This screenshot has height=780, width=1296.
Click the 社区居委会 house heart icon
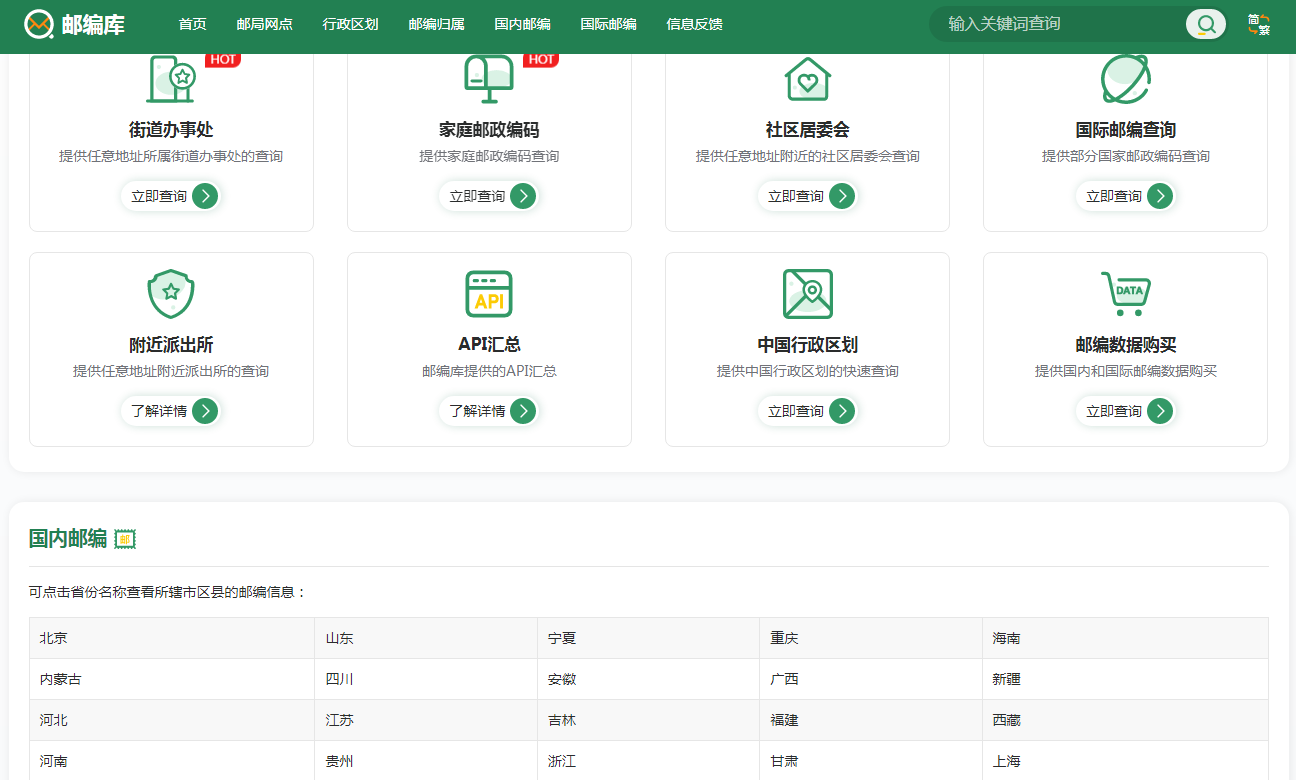[x=807, y=79]
